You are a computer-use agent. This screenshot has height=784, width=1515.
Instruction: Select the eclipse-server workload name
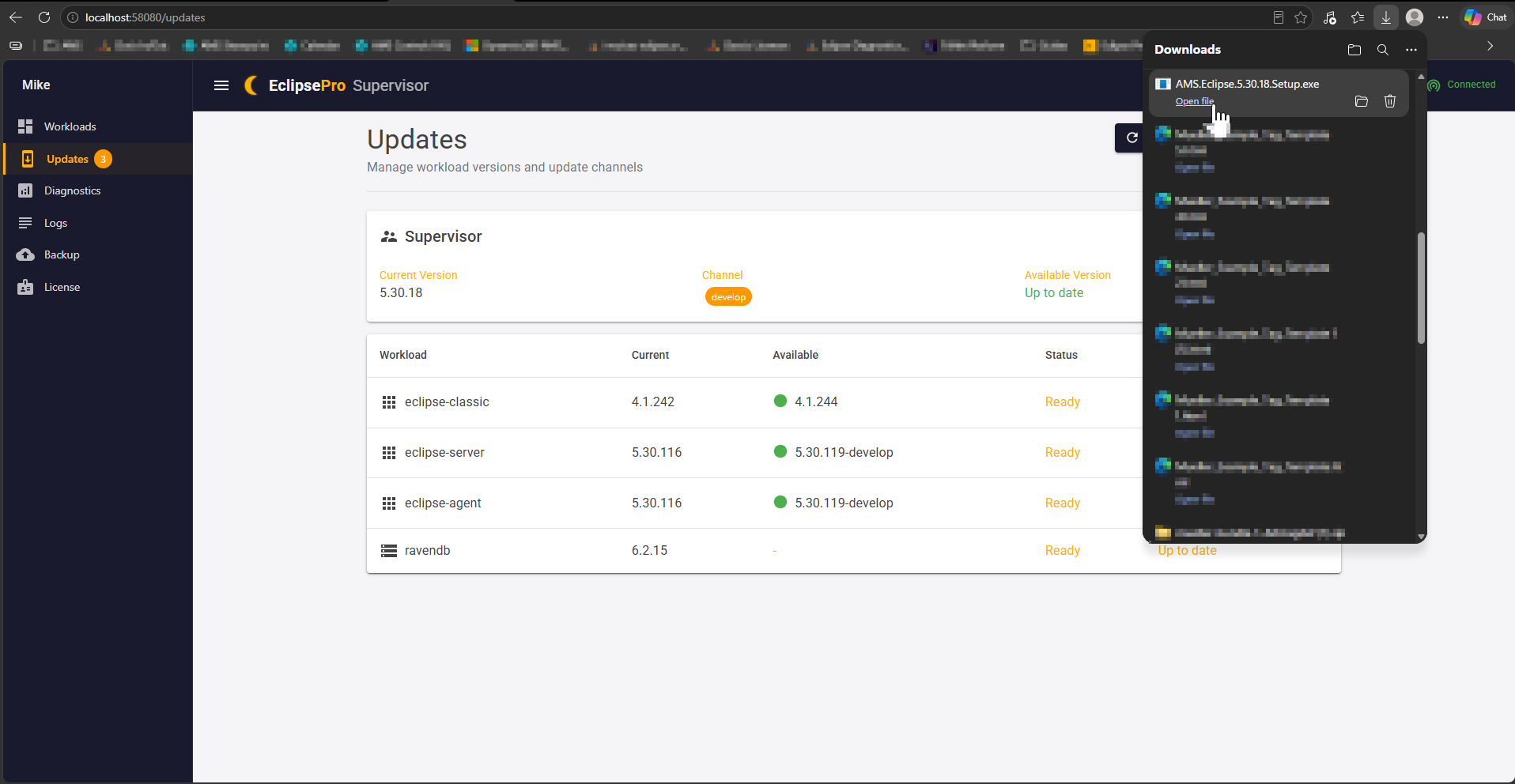(x=444, y=452)
